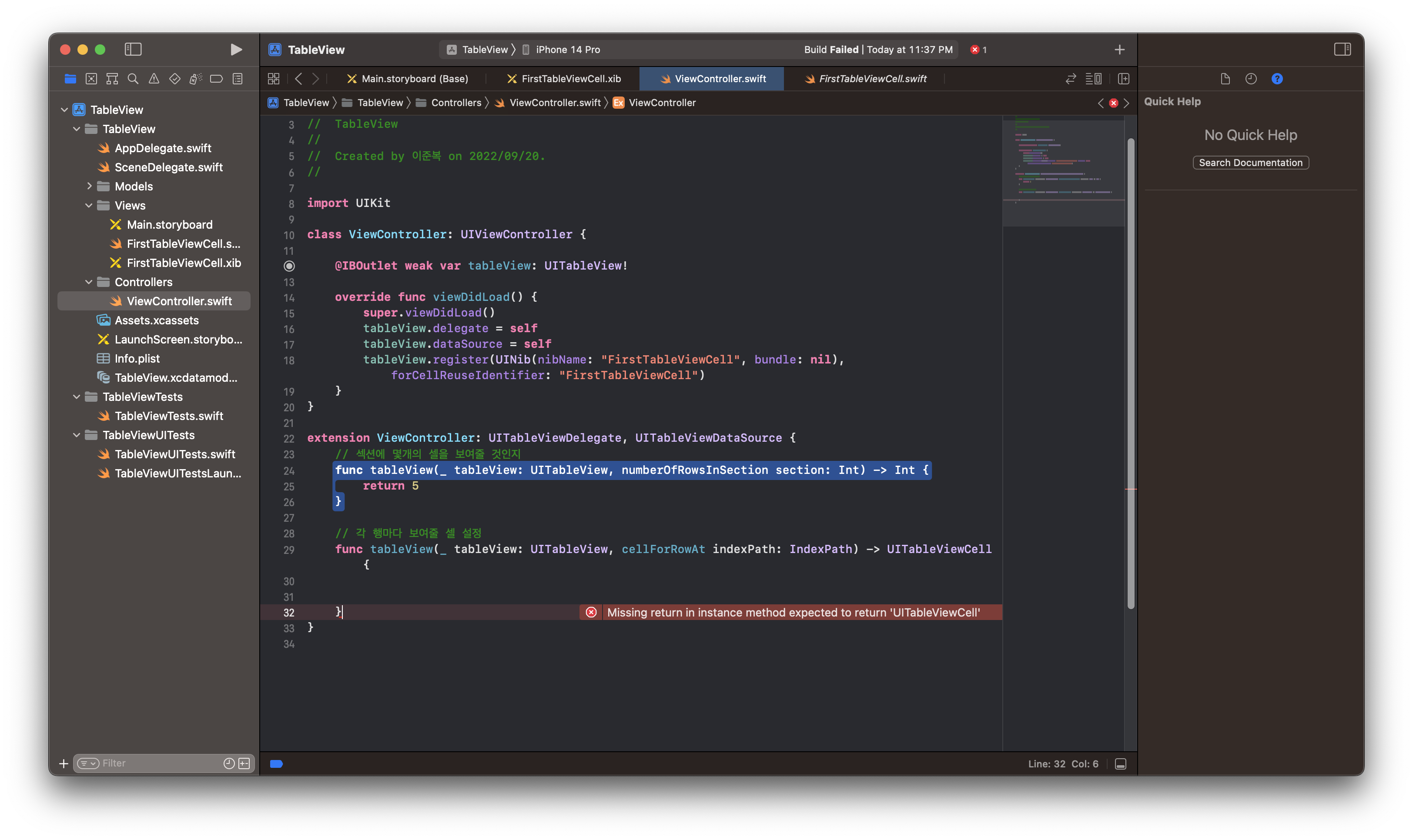
Task: Collapse the TableViewUITests group
Action: [77, 435]
